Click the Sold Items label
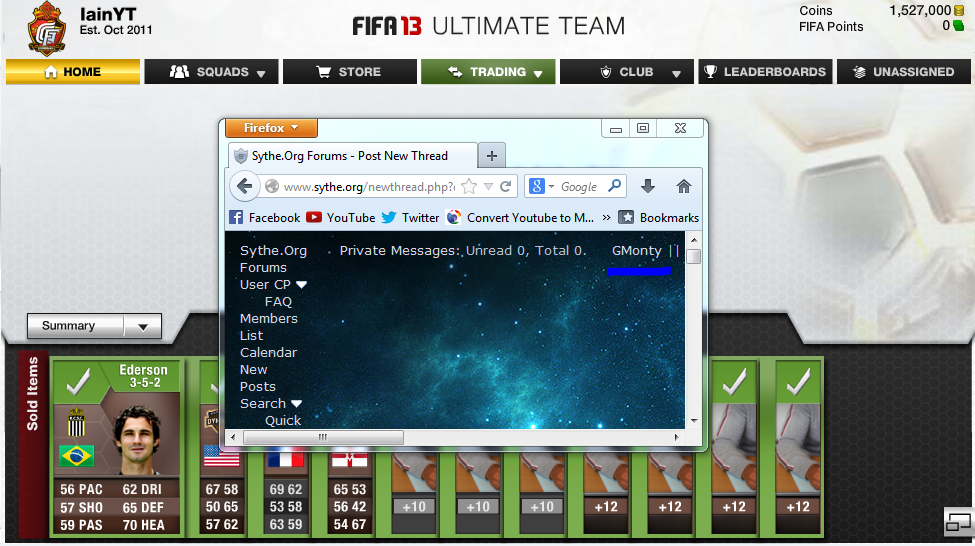The width and height of the screenshot is (975, 546). click(32, 394)
